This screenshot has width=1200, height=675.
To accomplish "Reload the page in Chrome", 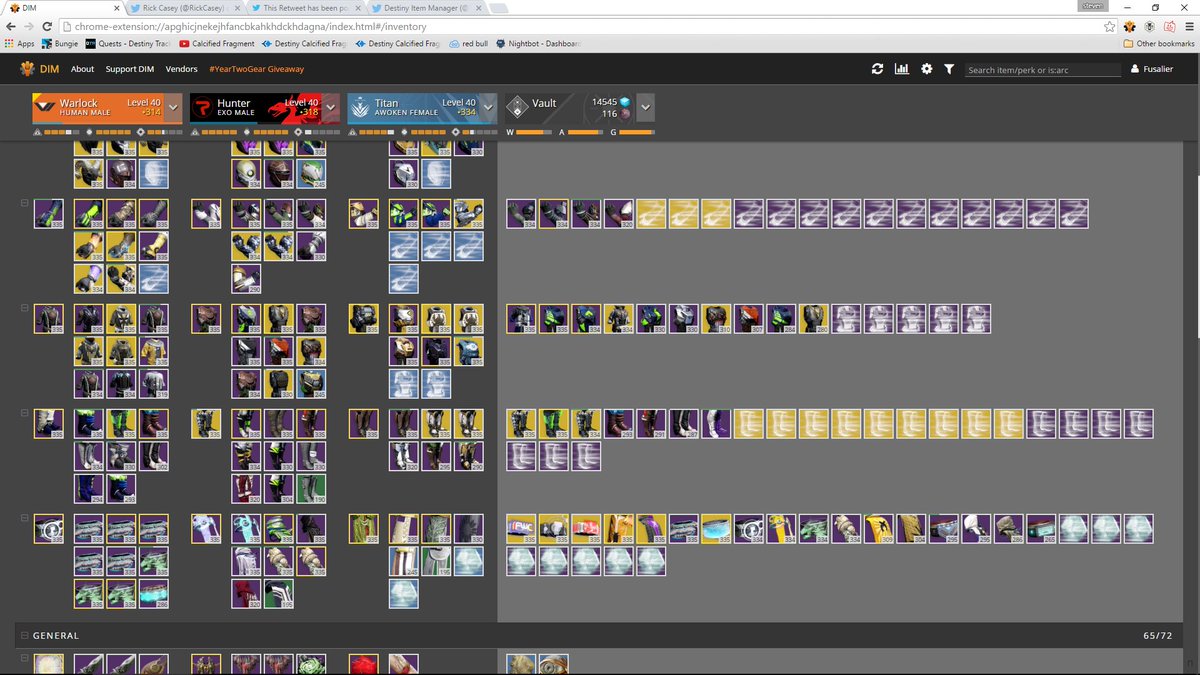I will (46, 26).
